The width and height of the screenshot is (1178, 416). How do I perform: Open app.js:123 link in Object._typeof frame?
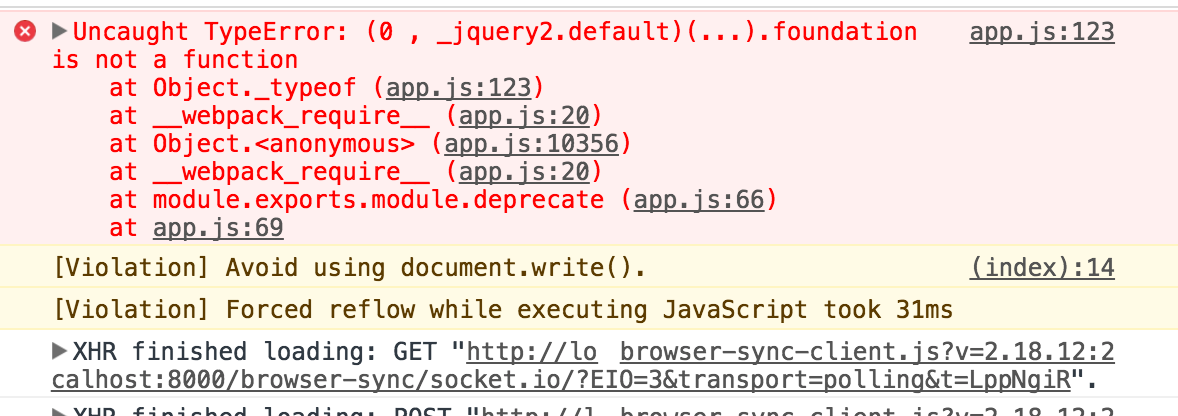pyautogui.click(x=458, y=89)
